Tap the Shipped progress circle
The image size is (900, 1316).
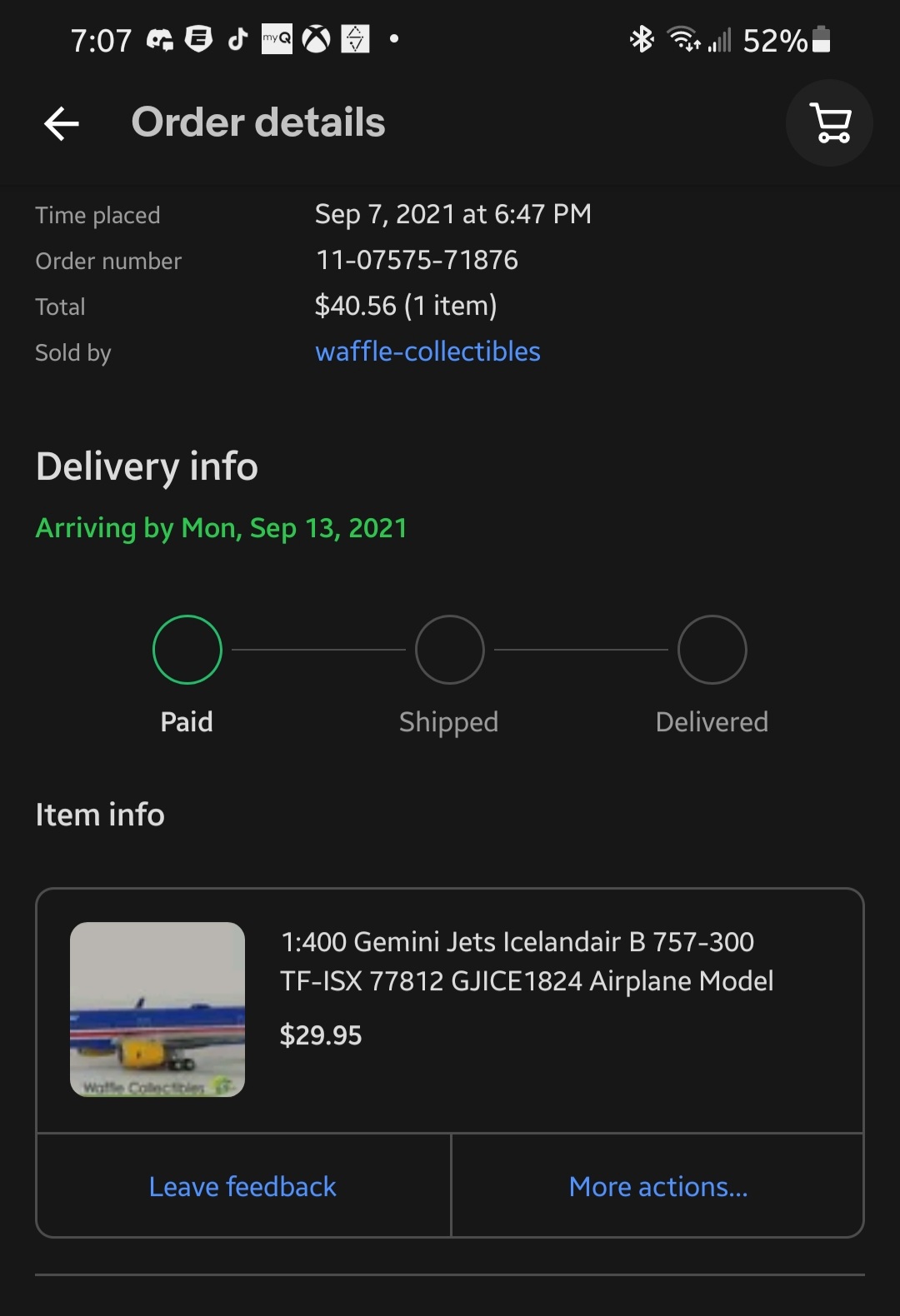[450, 650]
